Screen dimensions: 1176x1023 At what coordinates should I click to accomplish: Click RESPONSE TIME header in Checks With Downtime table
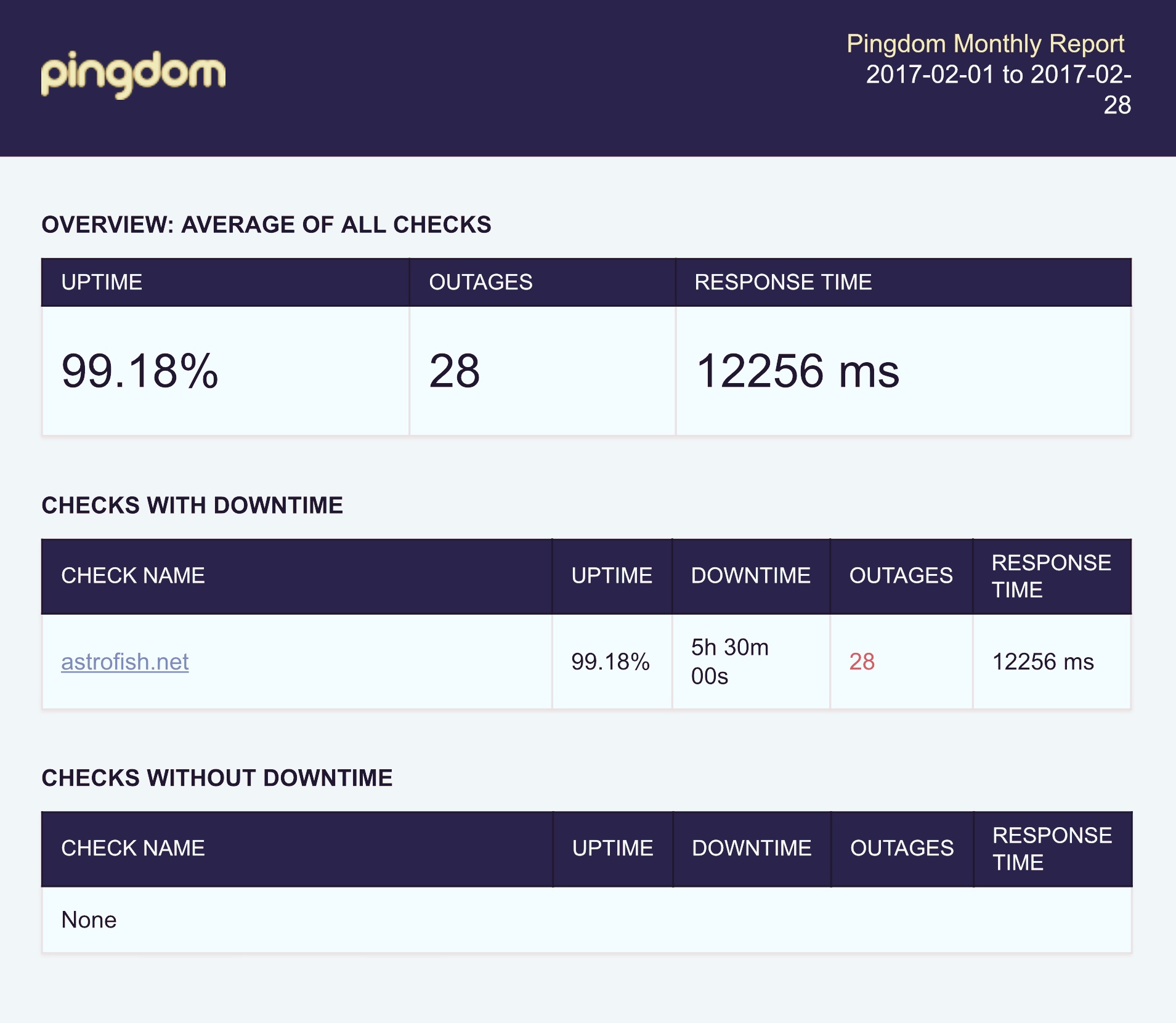pyautogui.click(x=1051, y=576)
